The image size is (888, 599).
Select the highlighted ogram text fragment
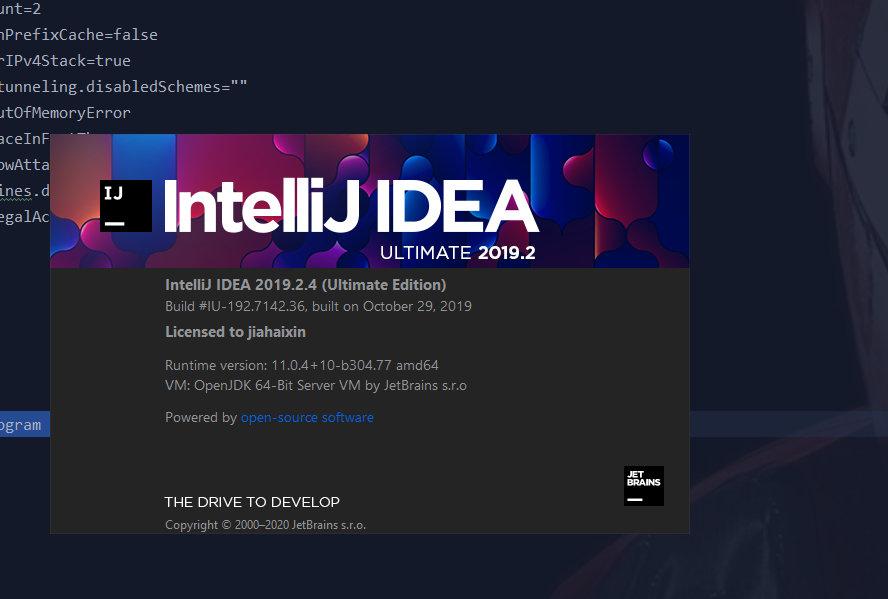pyautogui.click(x=21, y=424)
